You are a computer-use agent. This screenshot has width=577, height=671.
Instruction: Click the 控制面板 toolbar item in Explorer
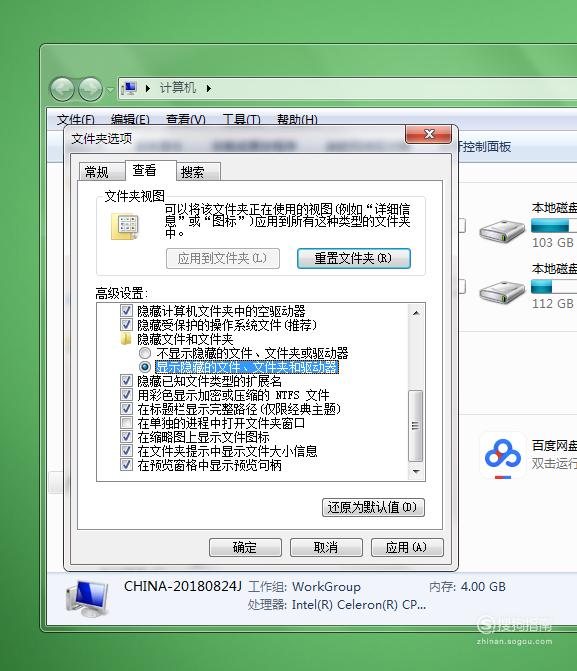pyautogui.click(x=487, y=147)
